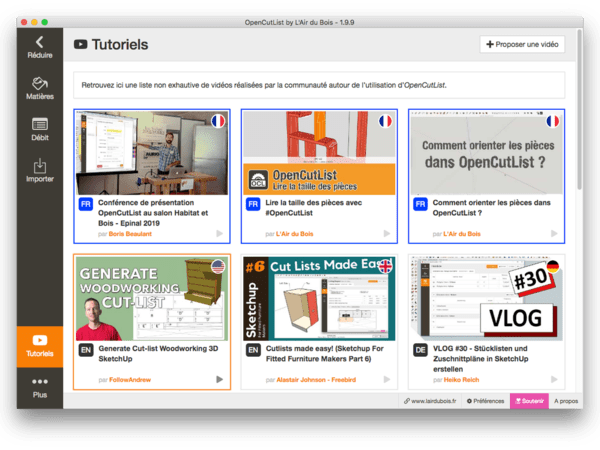This screenshot has width=600, height=450.
Task: Click the Proposer une vidéo button
Action: click(522, 44)
